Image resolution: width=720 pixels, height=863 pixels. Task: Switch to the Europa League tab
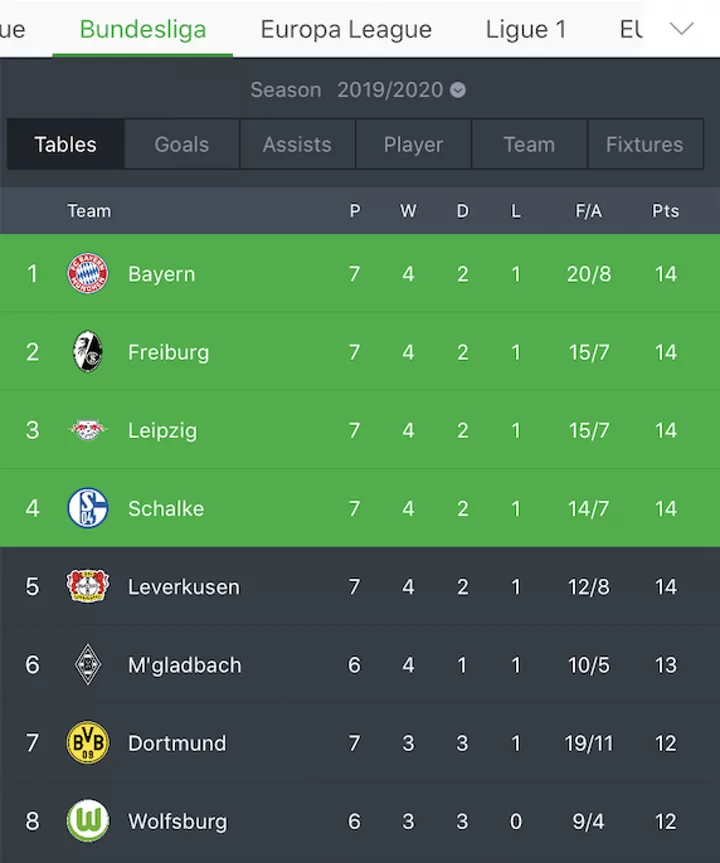pos(346,29)
